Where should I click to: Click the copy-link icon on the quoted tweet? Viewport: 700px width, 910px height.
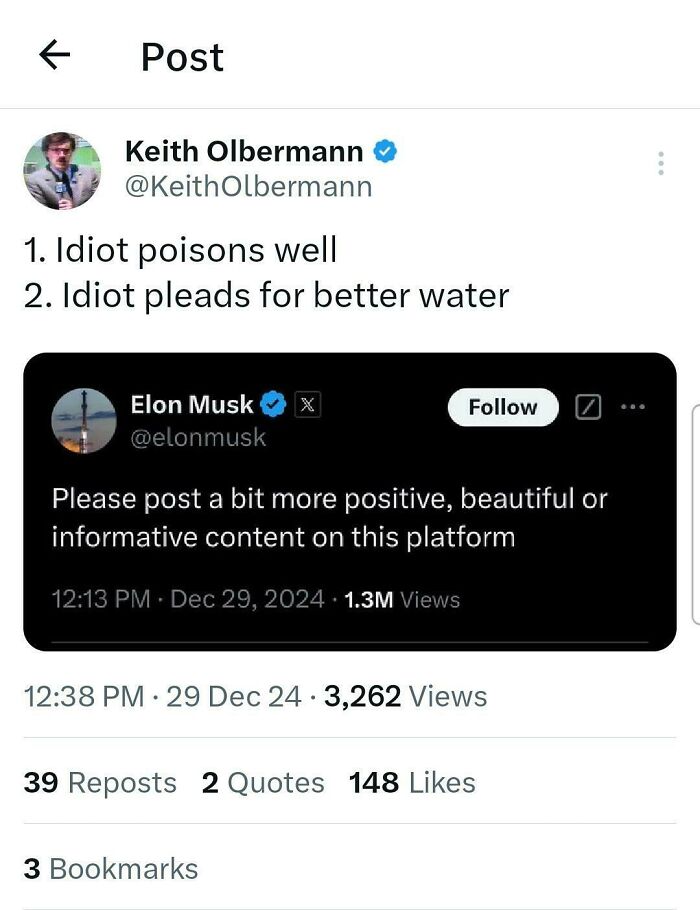[x=590, y=407]
